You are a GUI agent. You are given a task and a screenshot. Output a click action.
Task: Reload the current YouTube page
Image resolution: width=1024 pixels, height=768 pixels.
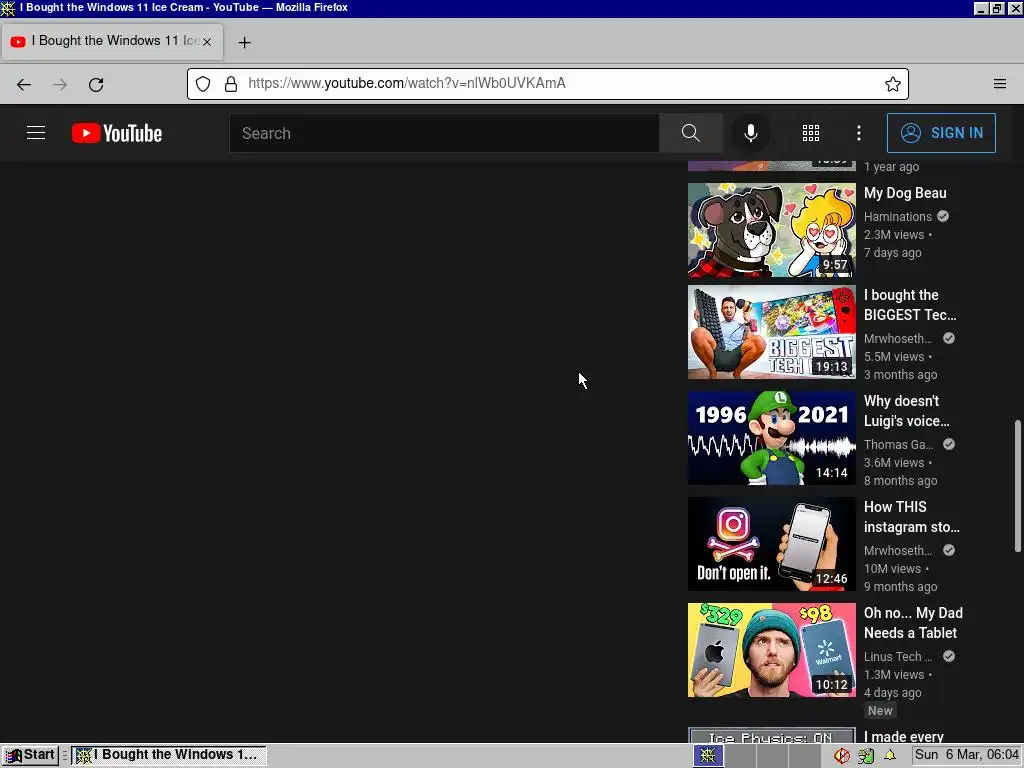96,84
